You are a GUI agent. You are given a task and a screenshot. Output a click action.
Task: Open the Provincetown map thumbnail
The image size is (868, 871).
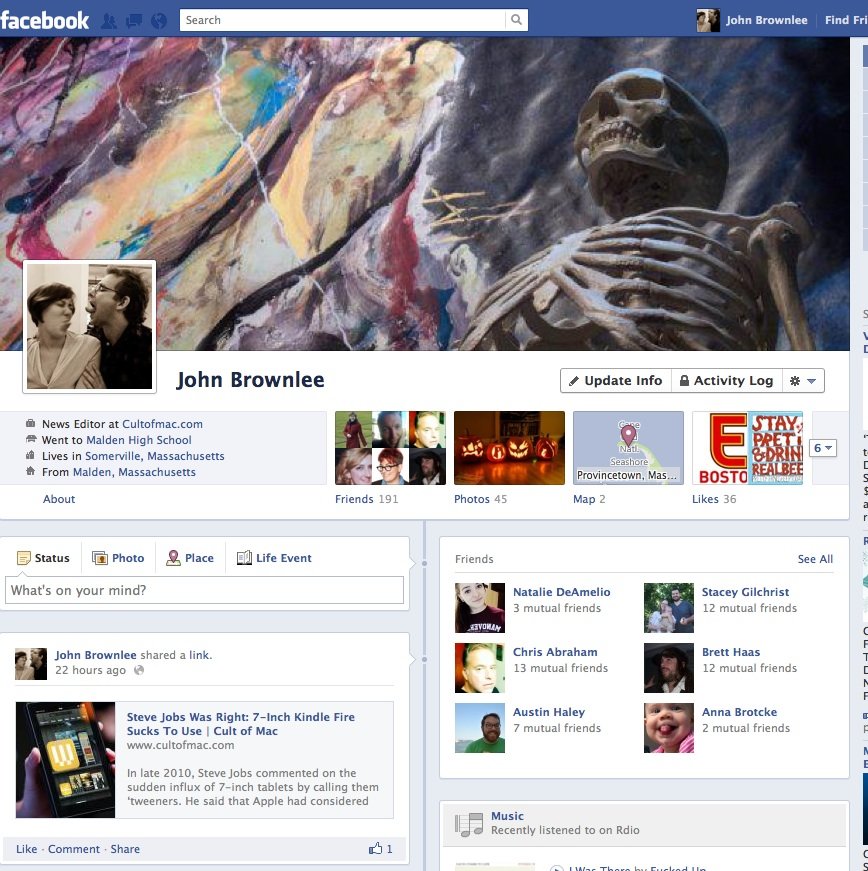pyautogui.click(x=628, y=448)
